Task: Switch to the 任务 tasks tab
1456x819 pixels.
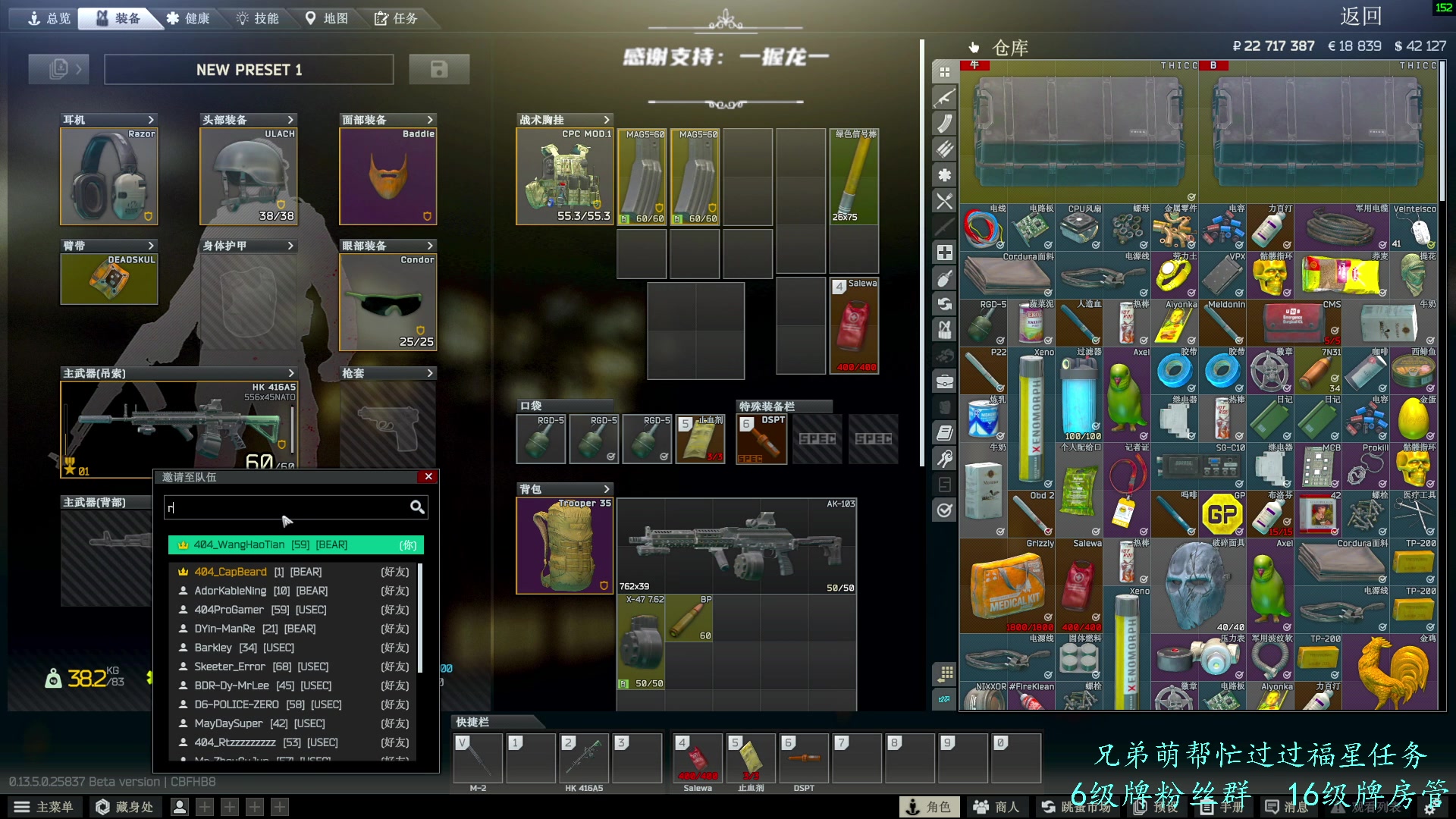Action: click(396, 18)
